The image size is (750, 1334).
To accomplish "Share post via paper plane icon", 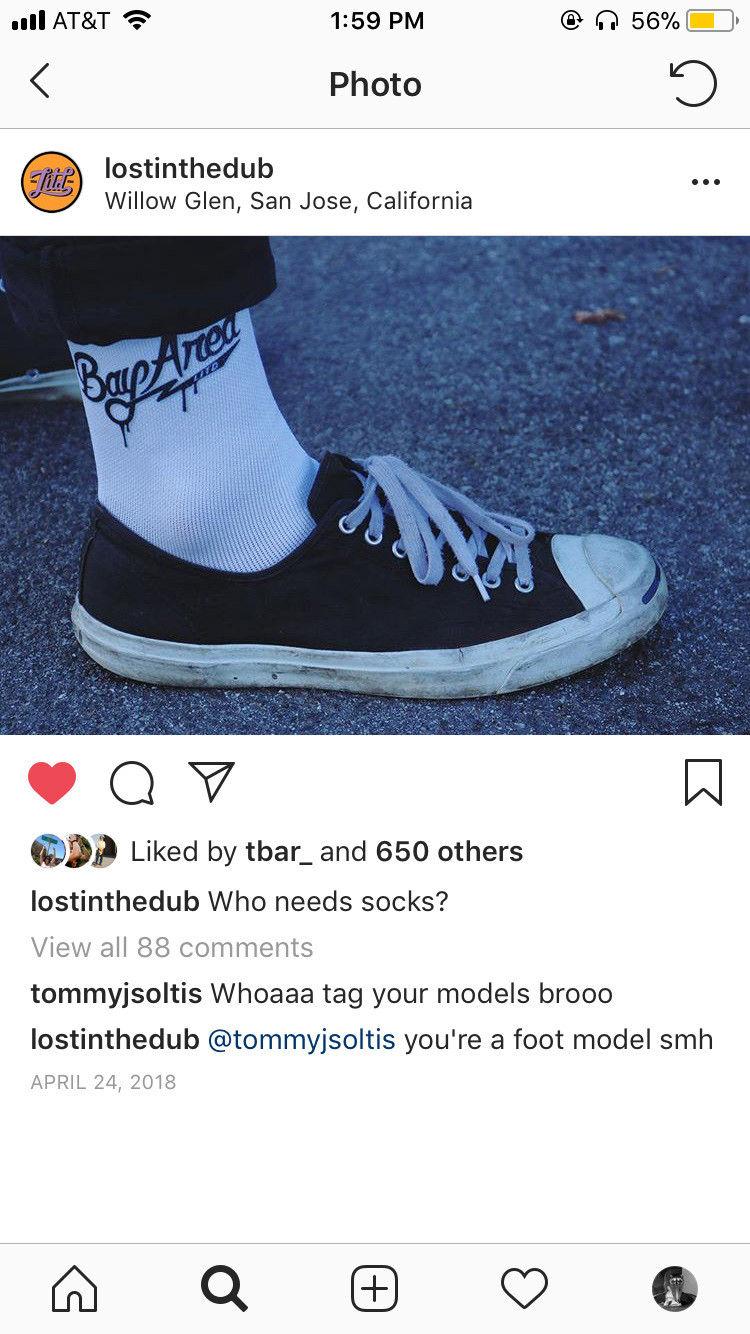I will [211, 782].
